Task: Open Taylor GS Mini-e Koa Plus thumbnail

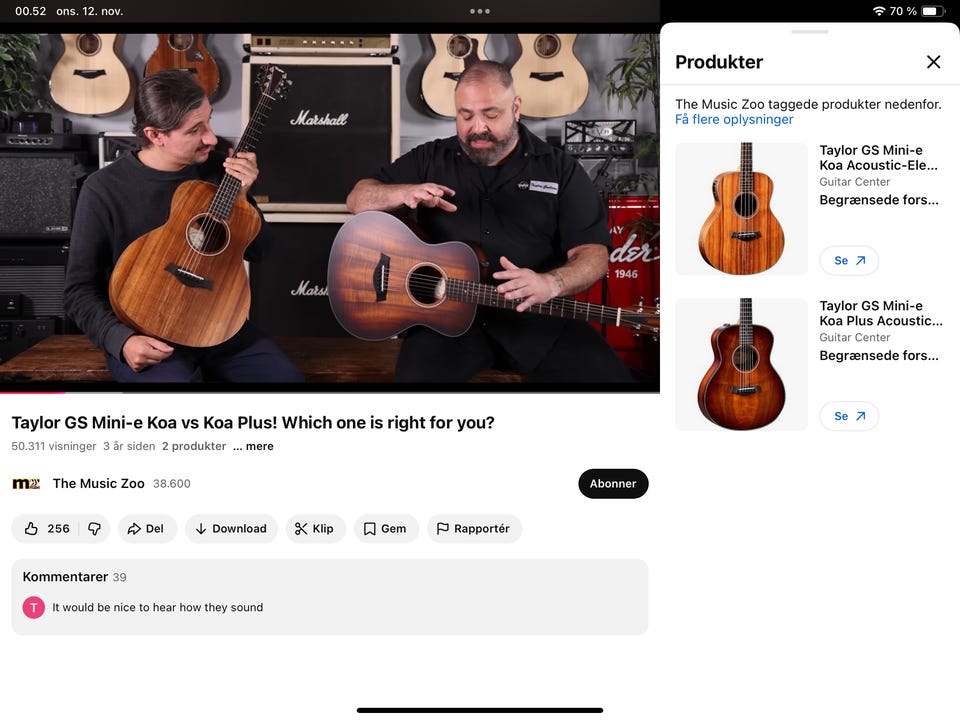Action: [741, 364]
